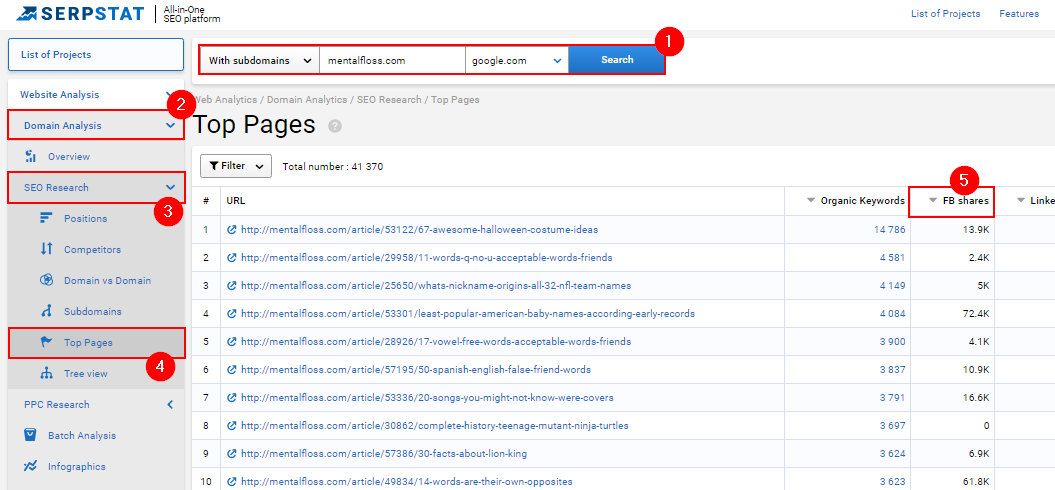Click FB shares value 16.6K

pyautogui.click(x=978, y=398)
